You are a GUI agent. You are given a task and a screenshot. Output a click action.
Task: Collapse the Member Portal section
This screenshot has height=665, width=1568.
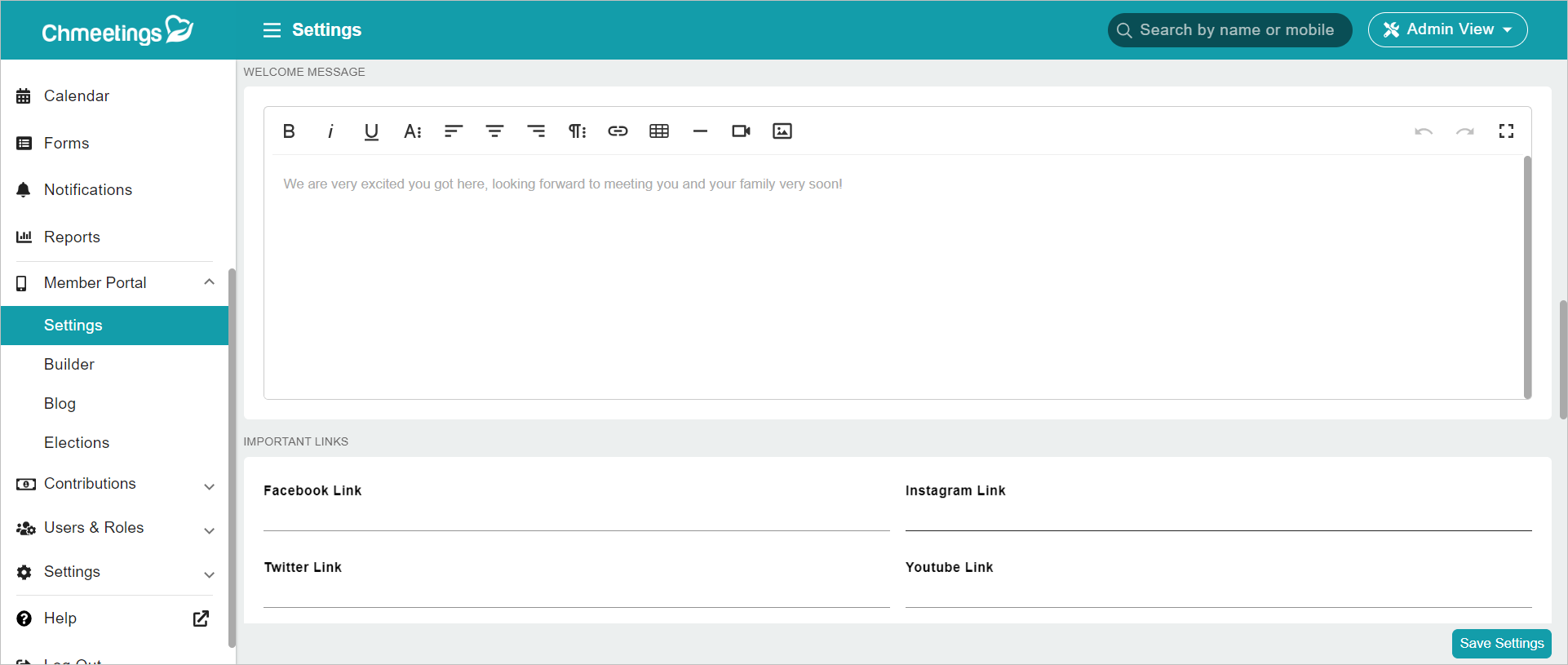[209, 282]
